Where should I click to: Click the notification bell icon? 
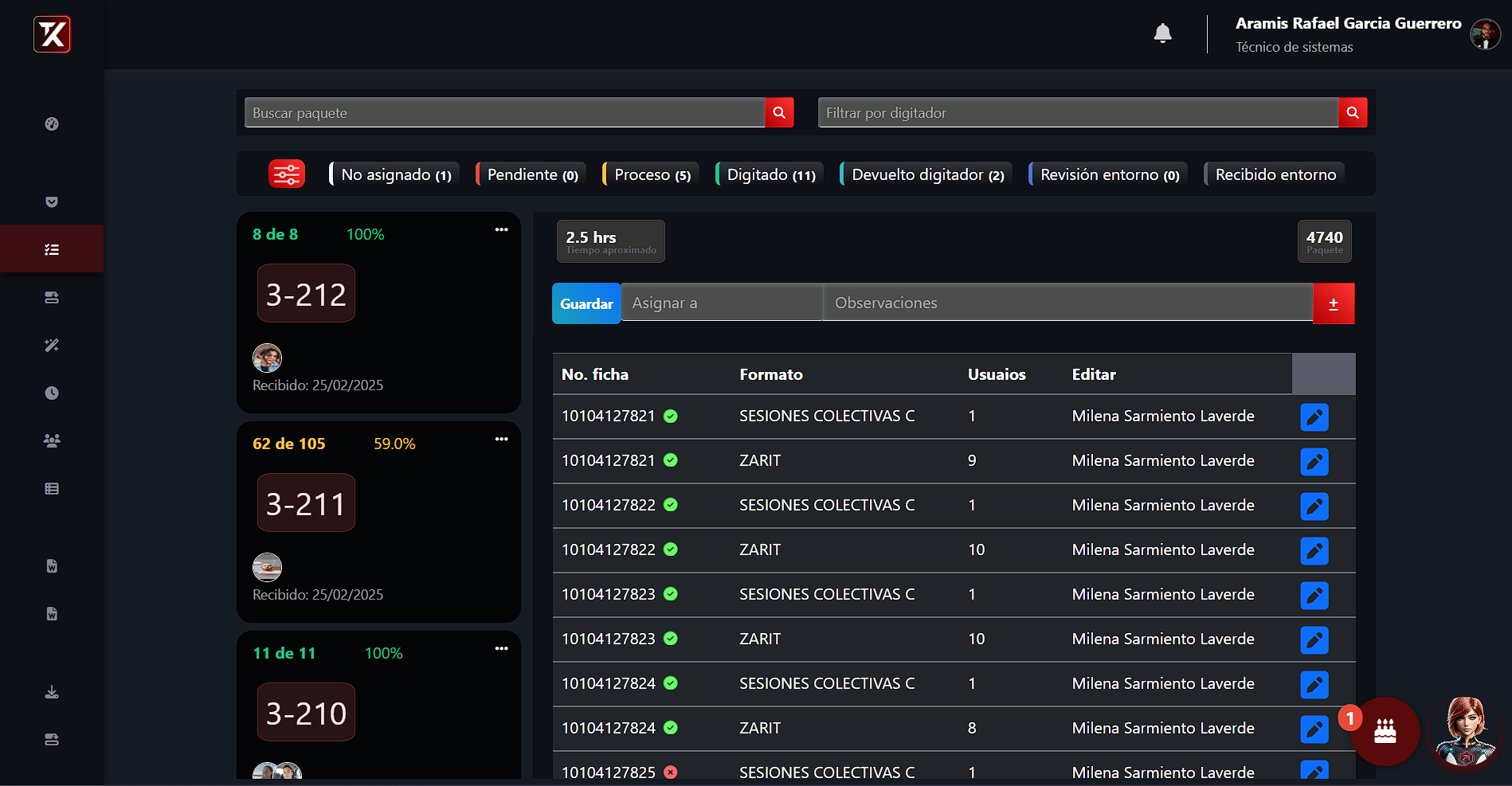[1162, 33]
